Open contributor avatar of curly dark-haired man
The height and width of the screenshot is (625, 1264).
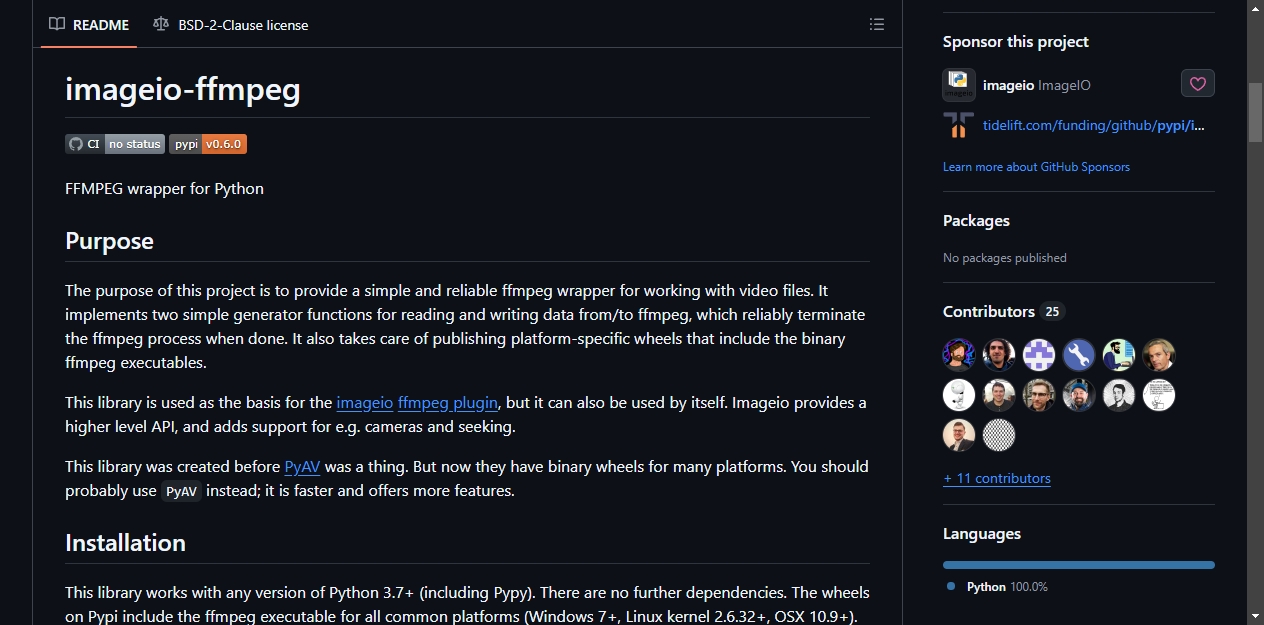tap(999, 355)
